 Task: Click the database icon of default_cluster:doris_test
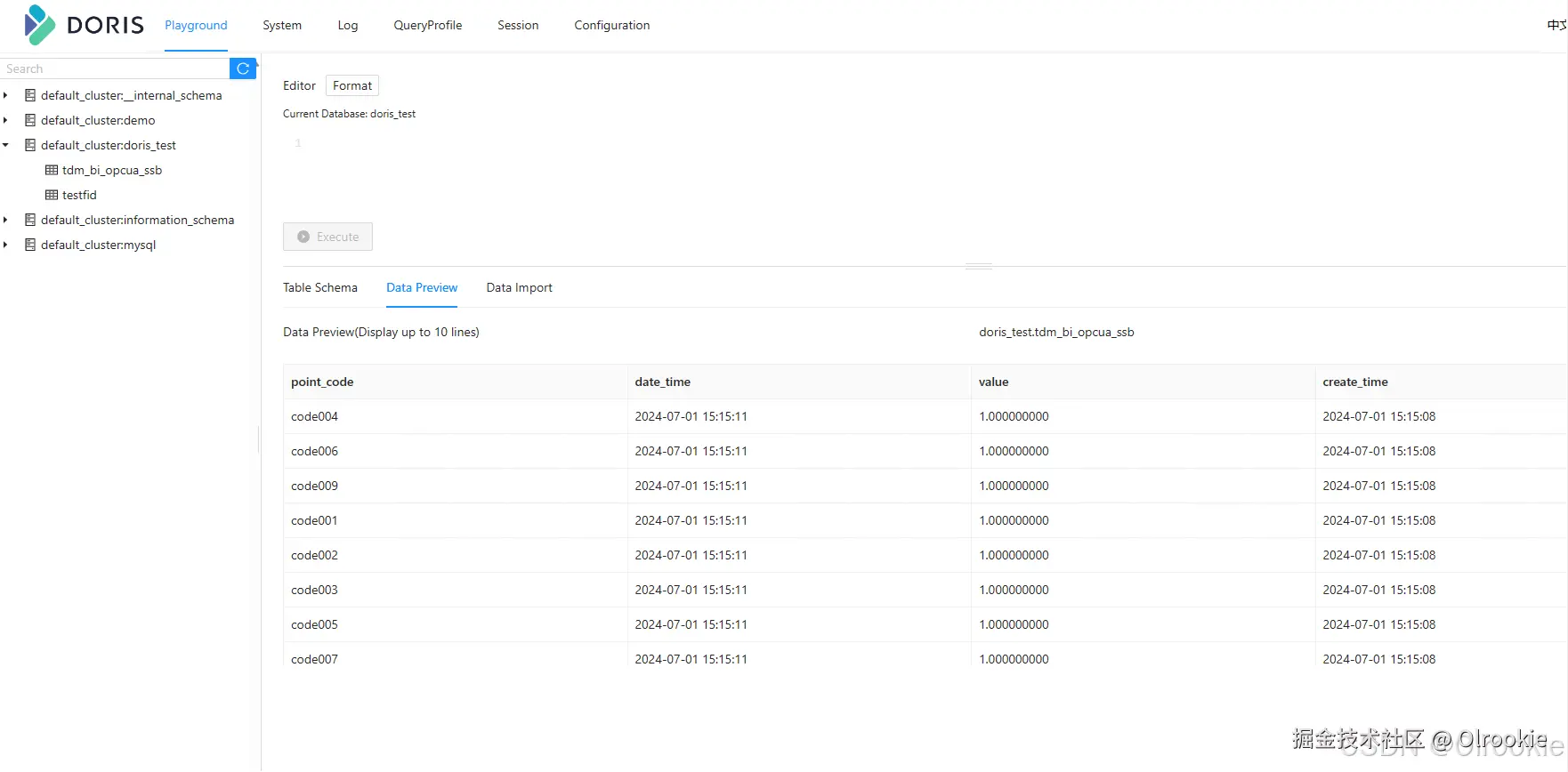point(30,145)
